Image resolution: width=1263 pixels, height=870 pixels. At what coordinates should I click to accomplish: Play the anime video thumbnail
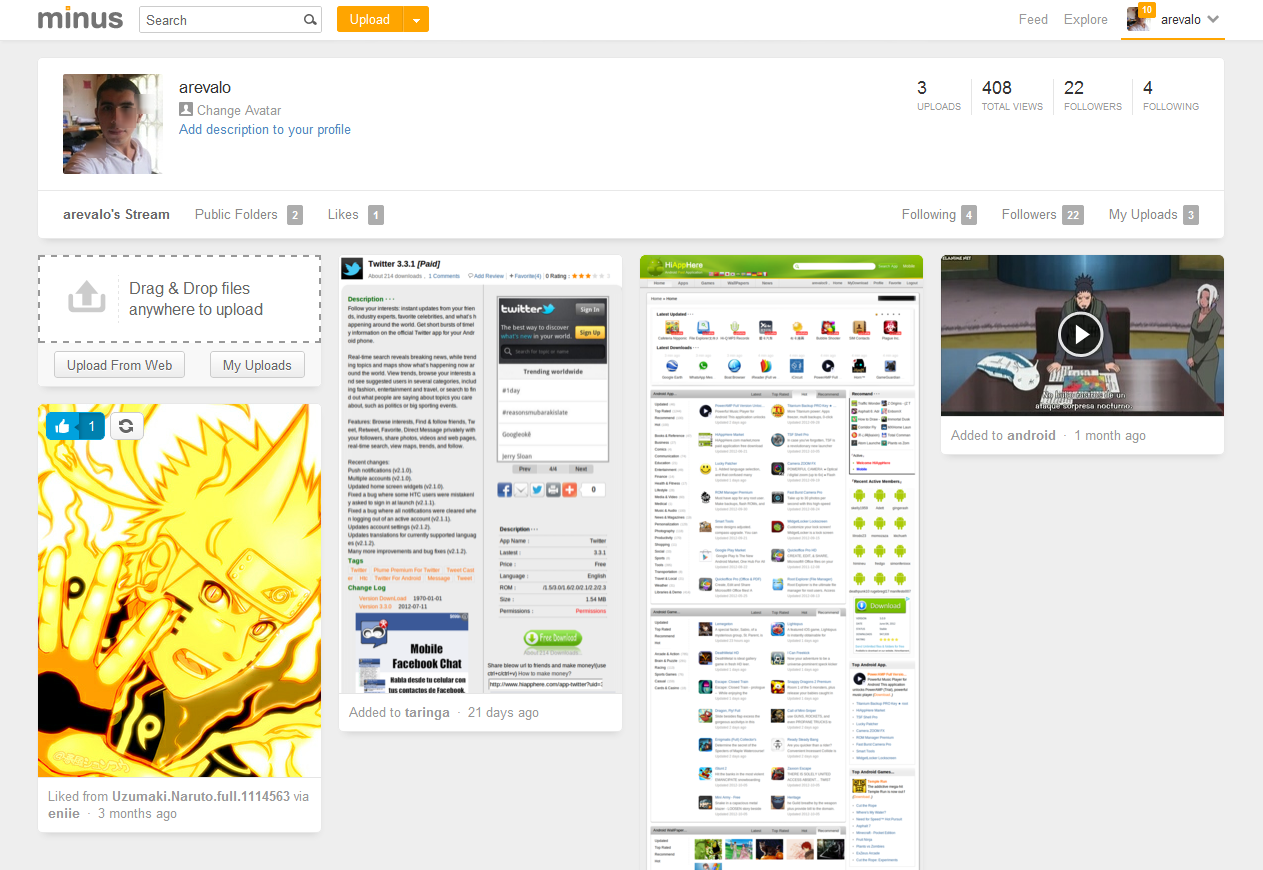(x=1080, y=335)
